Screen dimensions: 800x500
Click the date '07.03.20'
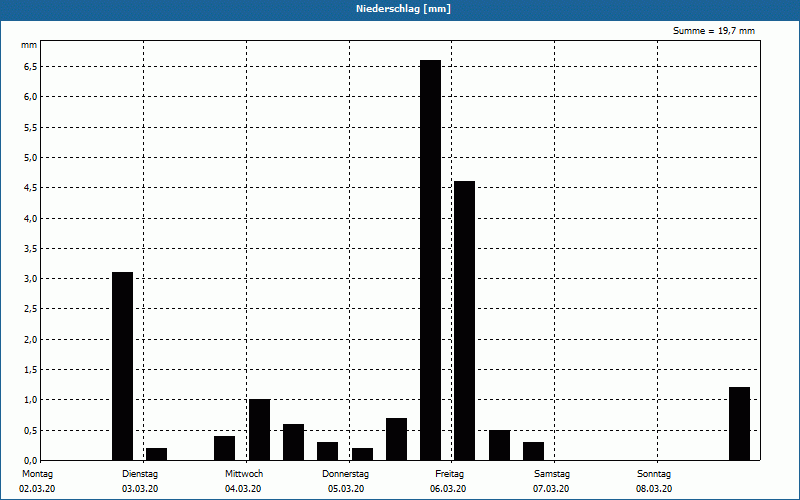(x=551, y=489)
